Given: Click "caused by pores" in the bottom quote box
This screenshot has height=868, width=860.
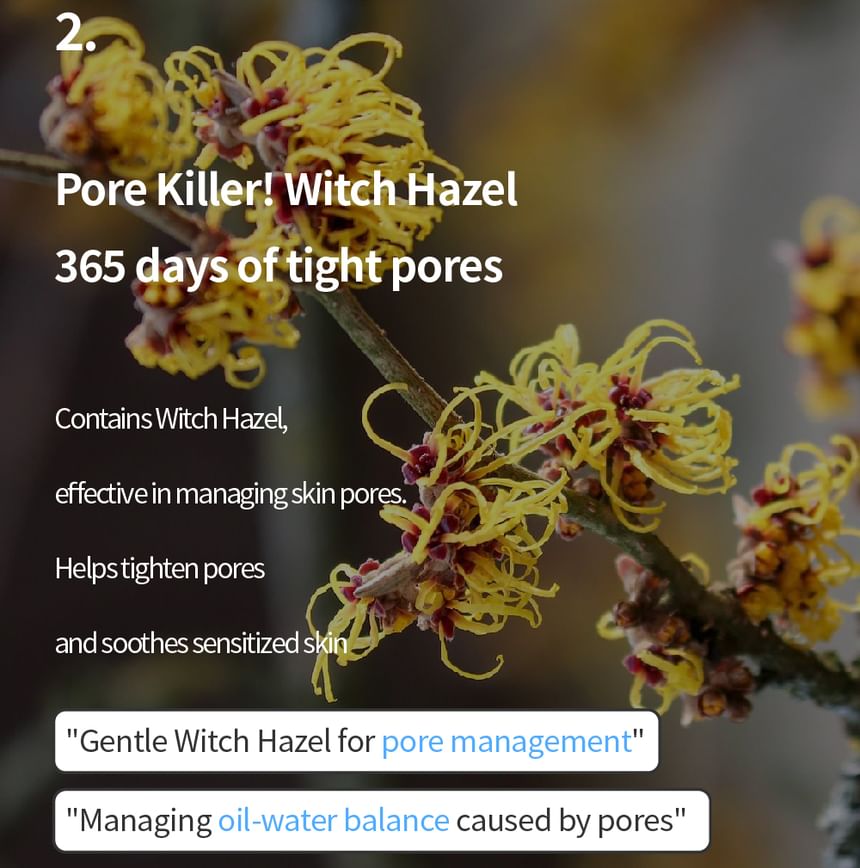Looking at the screenshot, I should (x=565, y=820).
